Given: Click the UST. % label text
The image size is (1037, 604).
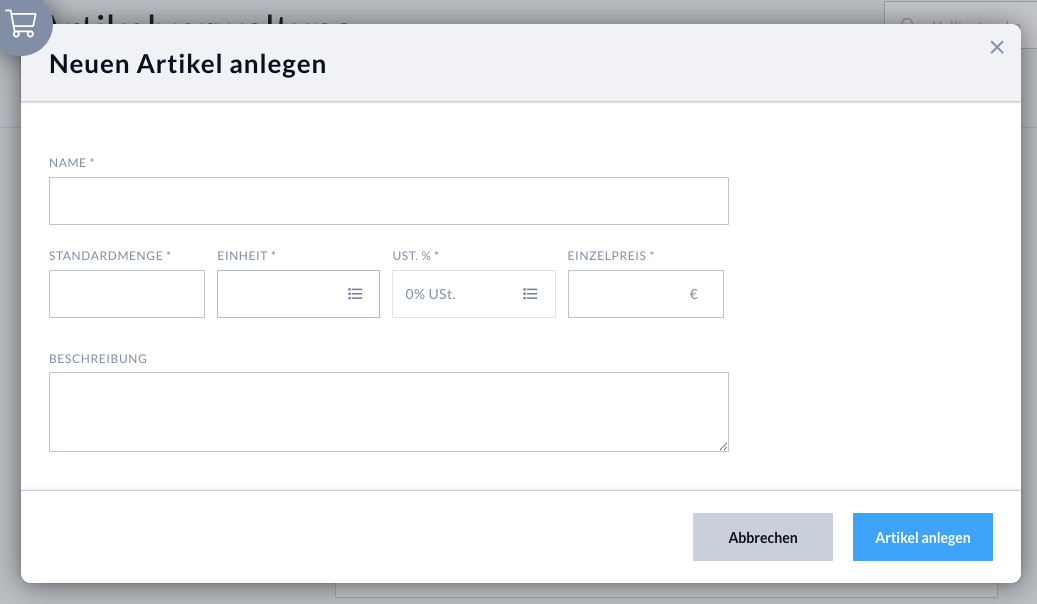Looking at the screenshot, I should (x=411, y=256).
